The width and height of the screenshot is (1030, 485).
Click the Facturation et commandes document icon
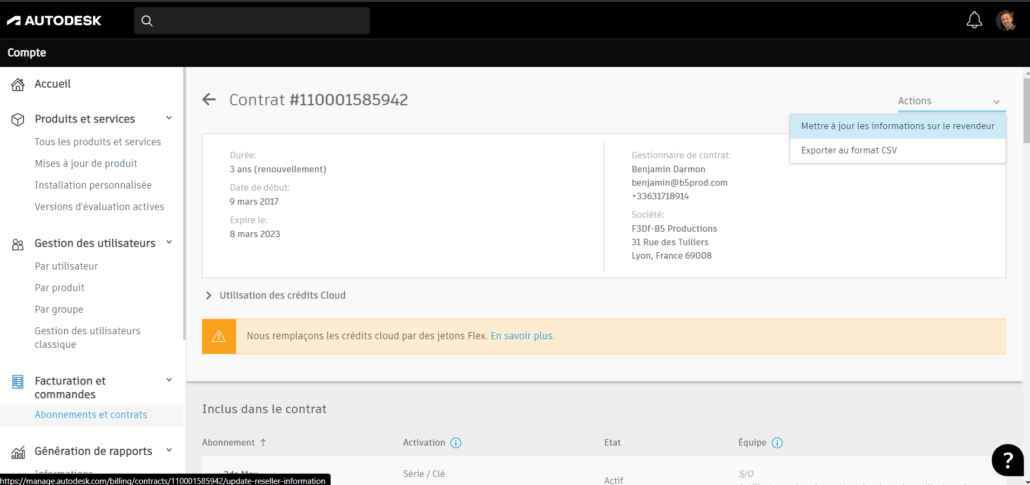point(18,381)
